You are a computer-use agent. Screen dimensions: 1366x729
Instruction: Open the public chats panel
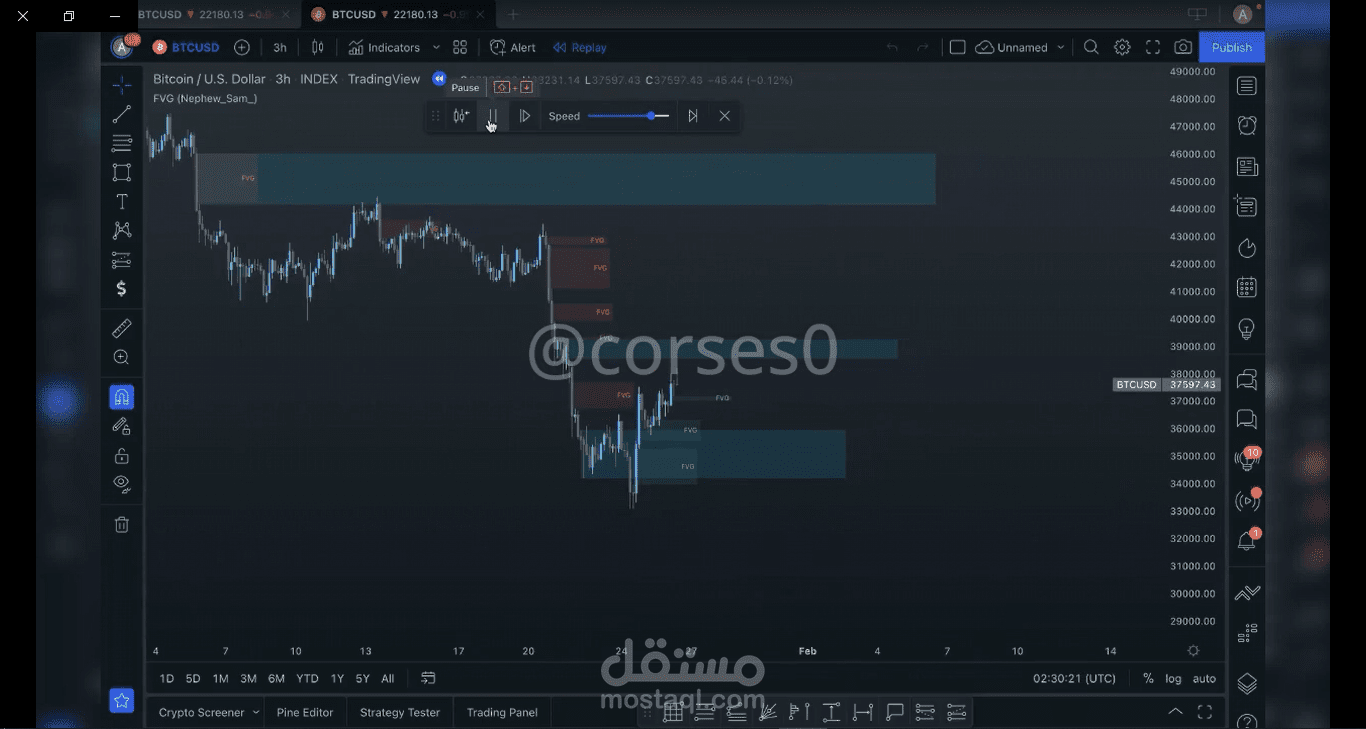(x=1246, y=380)
